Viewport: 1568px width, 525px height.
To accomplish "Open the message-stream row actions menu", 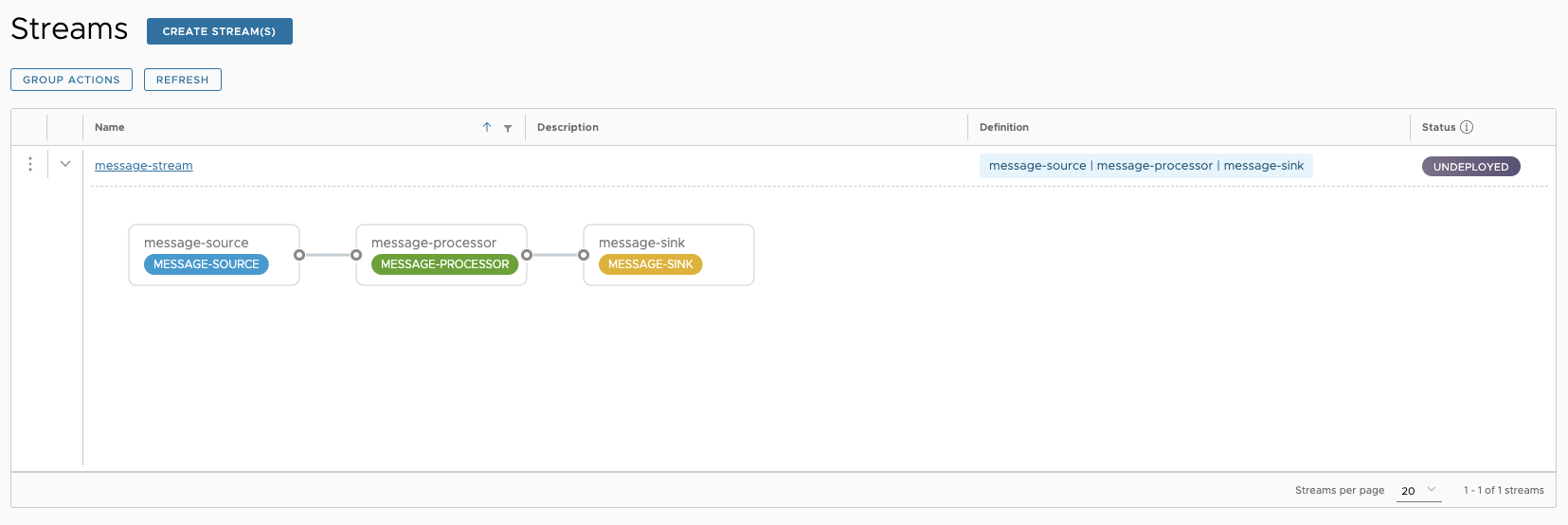I will coord(30,164).
